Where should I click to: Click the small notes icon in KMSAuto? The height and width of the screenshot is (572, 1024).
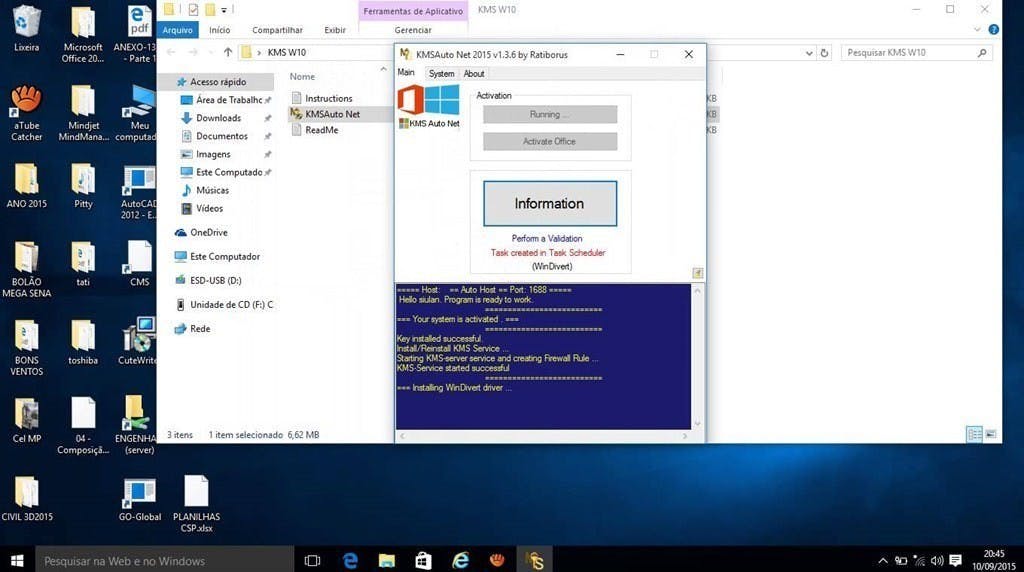point(697,273)
